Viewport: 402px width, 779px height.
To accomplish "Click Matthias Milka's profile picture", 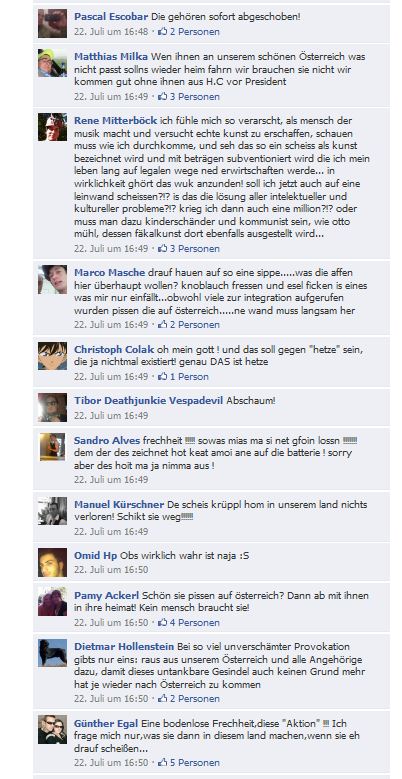I will coord(52,63).
